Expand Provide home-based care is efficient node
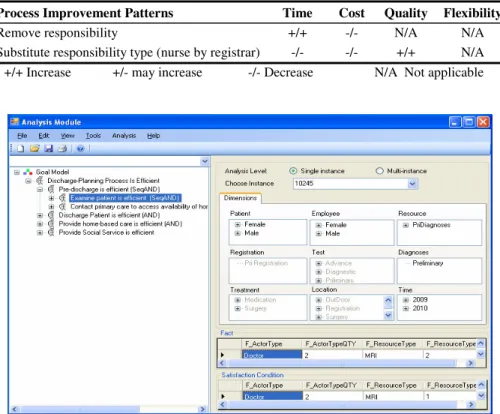 pyautogui.click(x=40, y=224)
